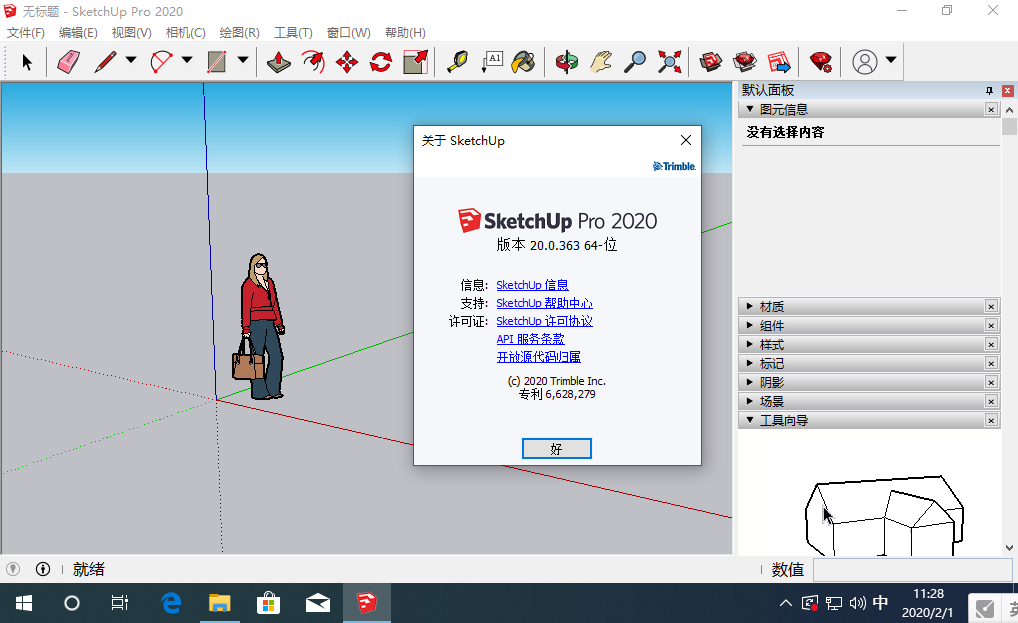Expand the 材质 panel
The width and height of the screenshot is (1018, 623).
coord(750,306)
